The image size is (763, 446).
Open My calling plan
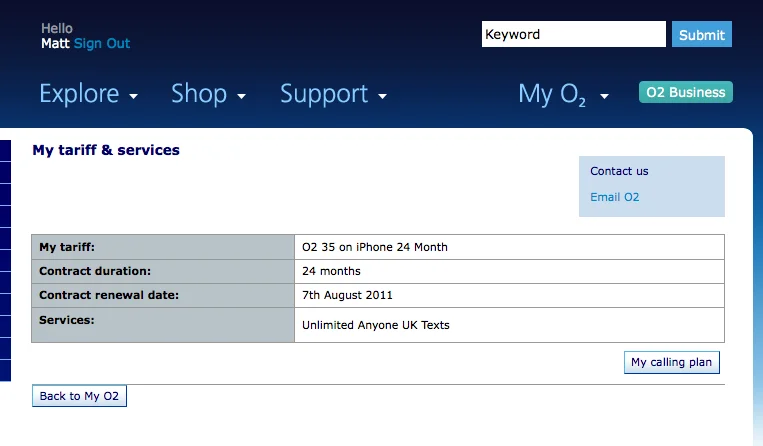672,362
